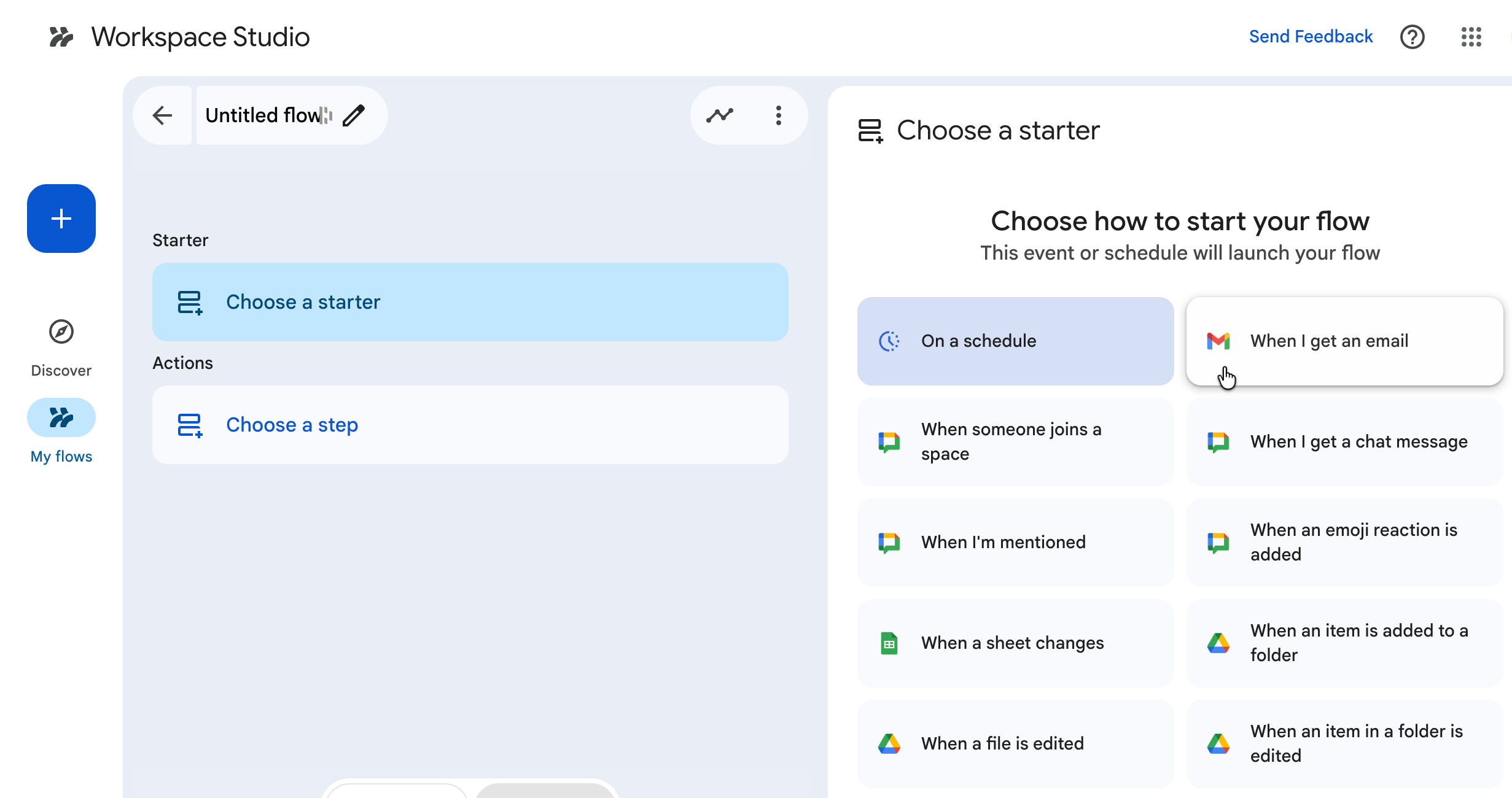Open the Discover compass in sidebar
The width and height of the screenshot is (1512, 798).
tap(61, 332)
